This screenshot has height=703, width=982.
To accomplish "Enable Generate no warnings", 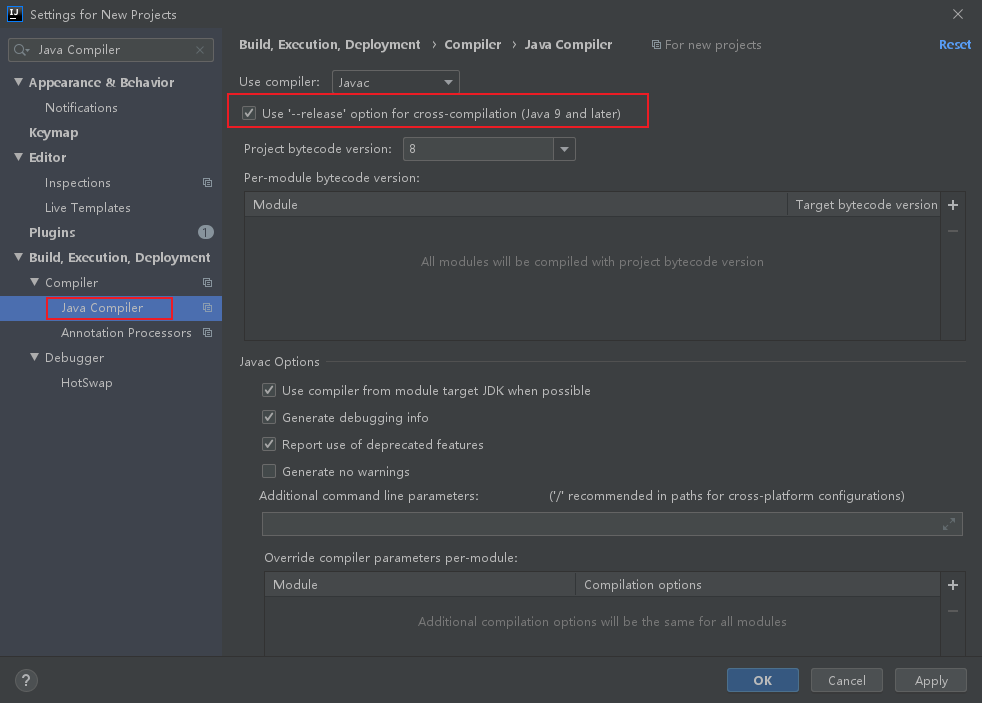I will click(269, 471).
